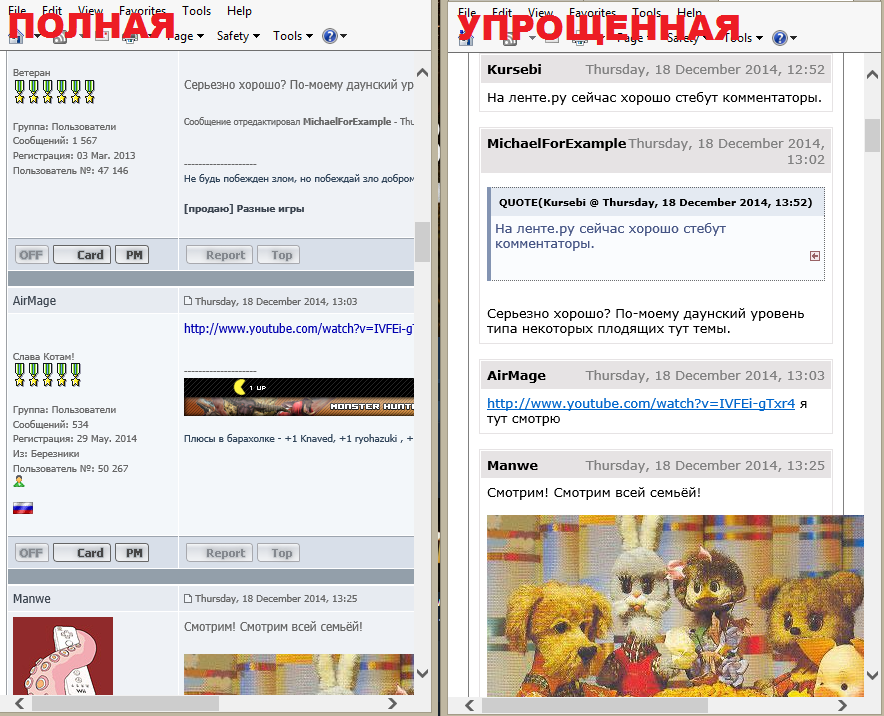884x716 pixels.
Task: Click the OFF button below the Ветеран user's post
Action: [x=32, y=255]
